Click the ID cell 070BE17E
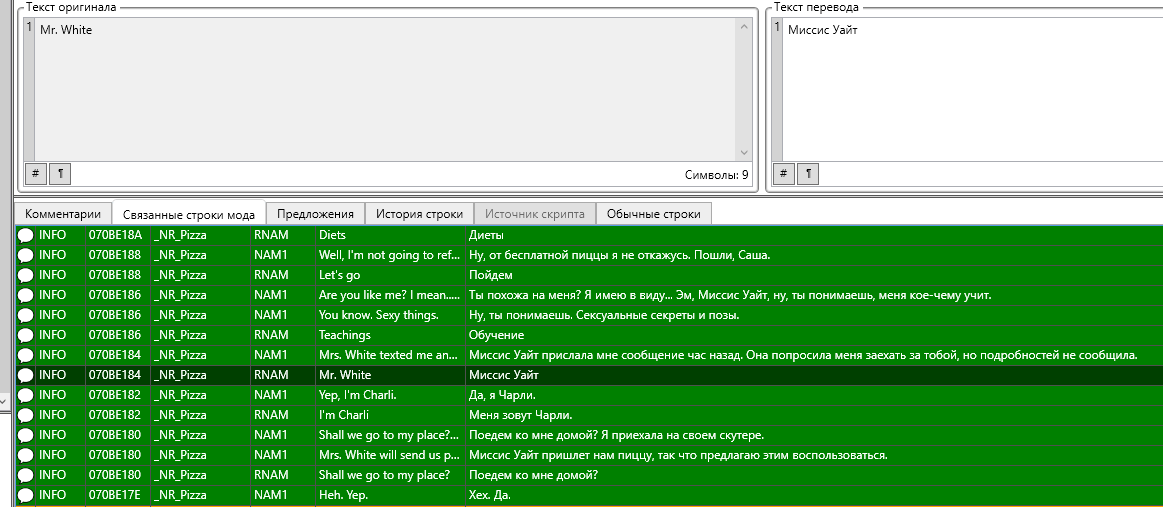This screenshot has width=1163, height=507. tap(118, 495)
